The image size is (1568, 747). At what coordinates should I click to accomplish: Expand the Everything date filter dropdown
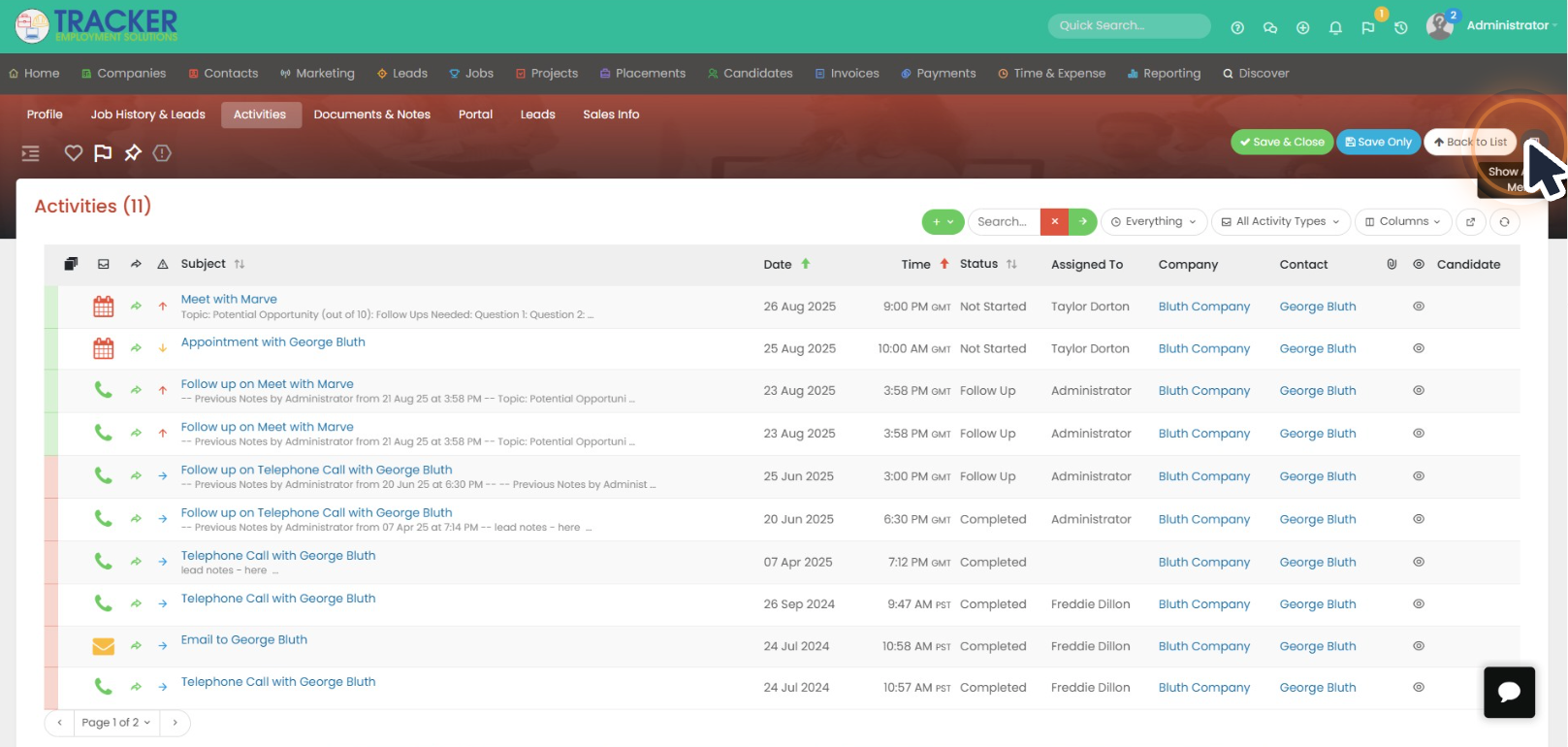click(x=1154, y=222)
